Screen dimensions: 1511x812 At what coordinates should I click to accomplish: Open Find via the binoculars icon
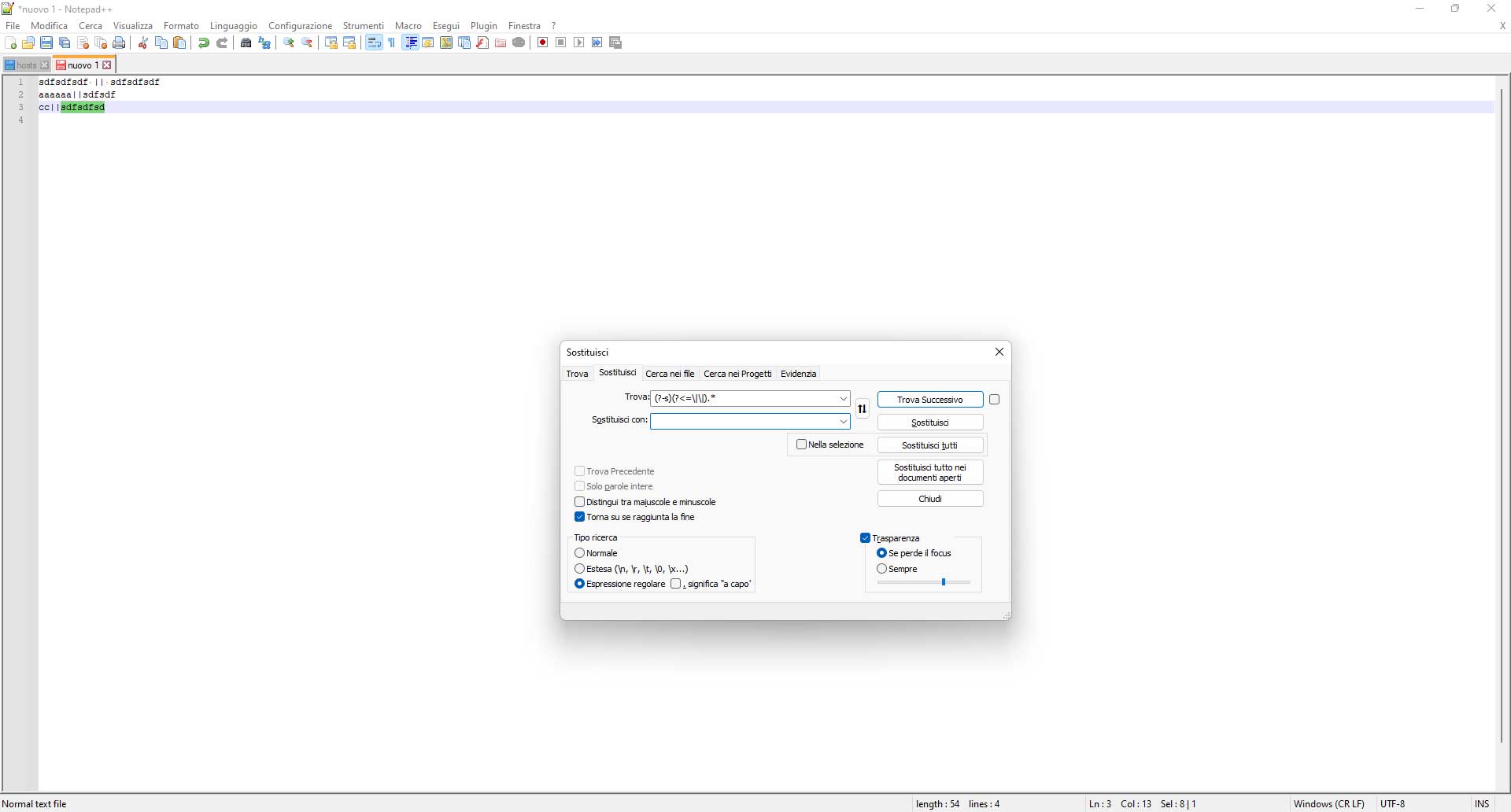(x=246, y=42)
